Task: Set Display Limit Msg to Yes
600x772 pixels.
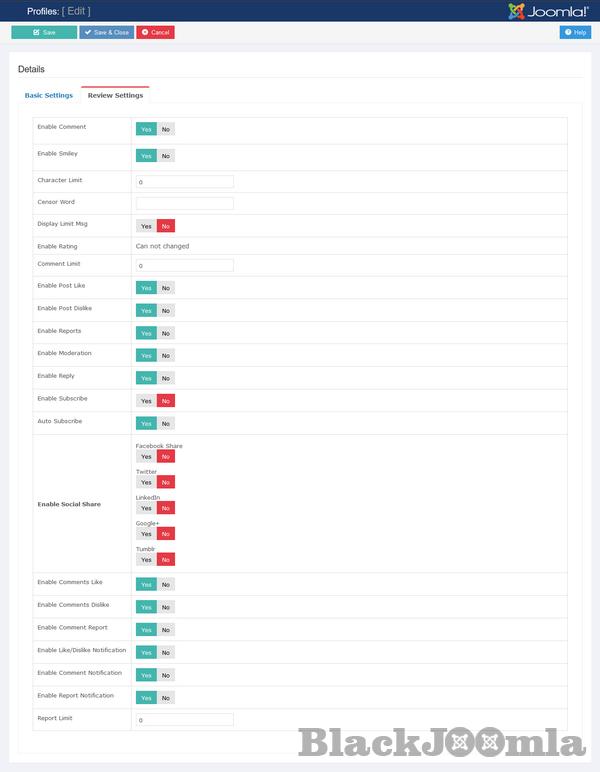Action: pyautogui.click(x=146, y=226)
